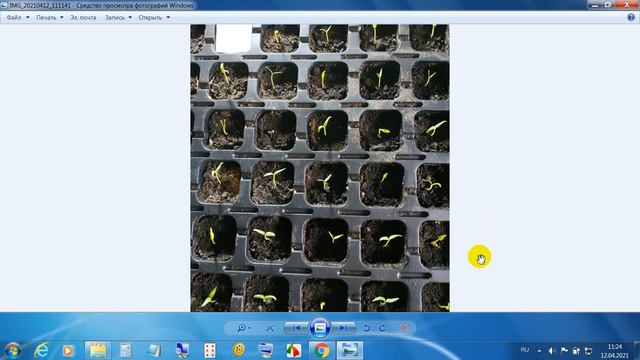The height and width of the screenshot is (360, 640).
Task: Open Windows Explorer folder in the taskbar
Action: 98,351
